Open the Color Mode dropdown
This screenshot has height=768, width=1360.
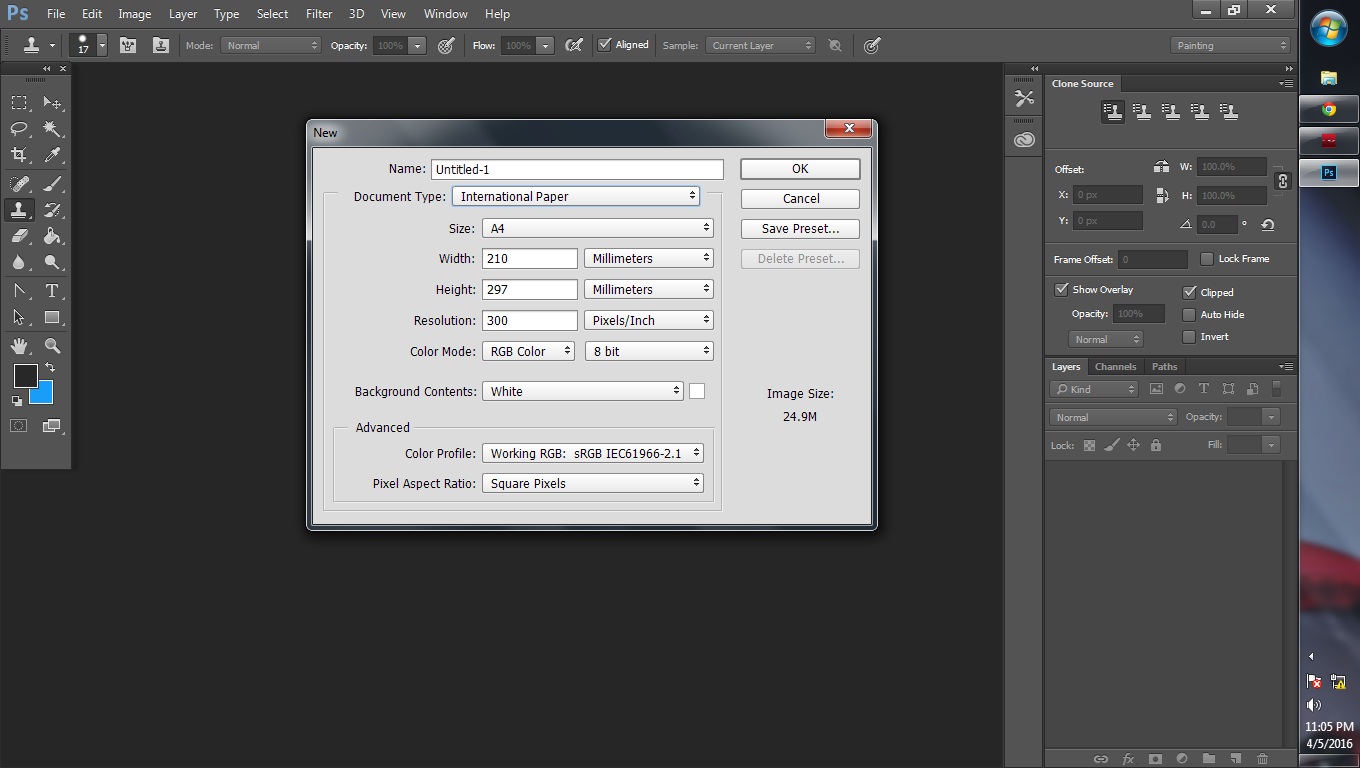pos(528,351)
